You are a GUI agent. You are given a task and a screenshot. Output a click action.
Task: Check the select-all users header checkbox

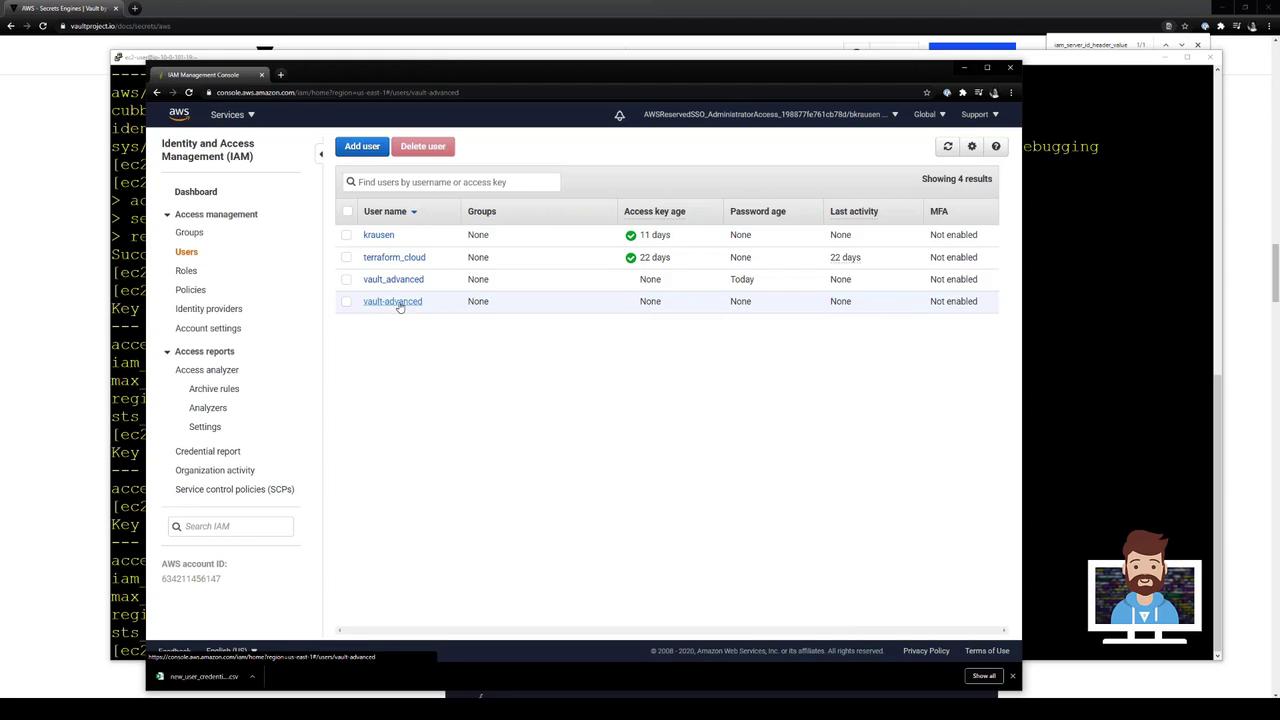347,212
